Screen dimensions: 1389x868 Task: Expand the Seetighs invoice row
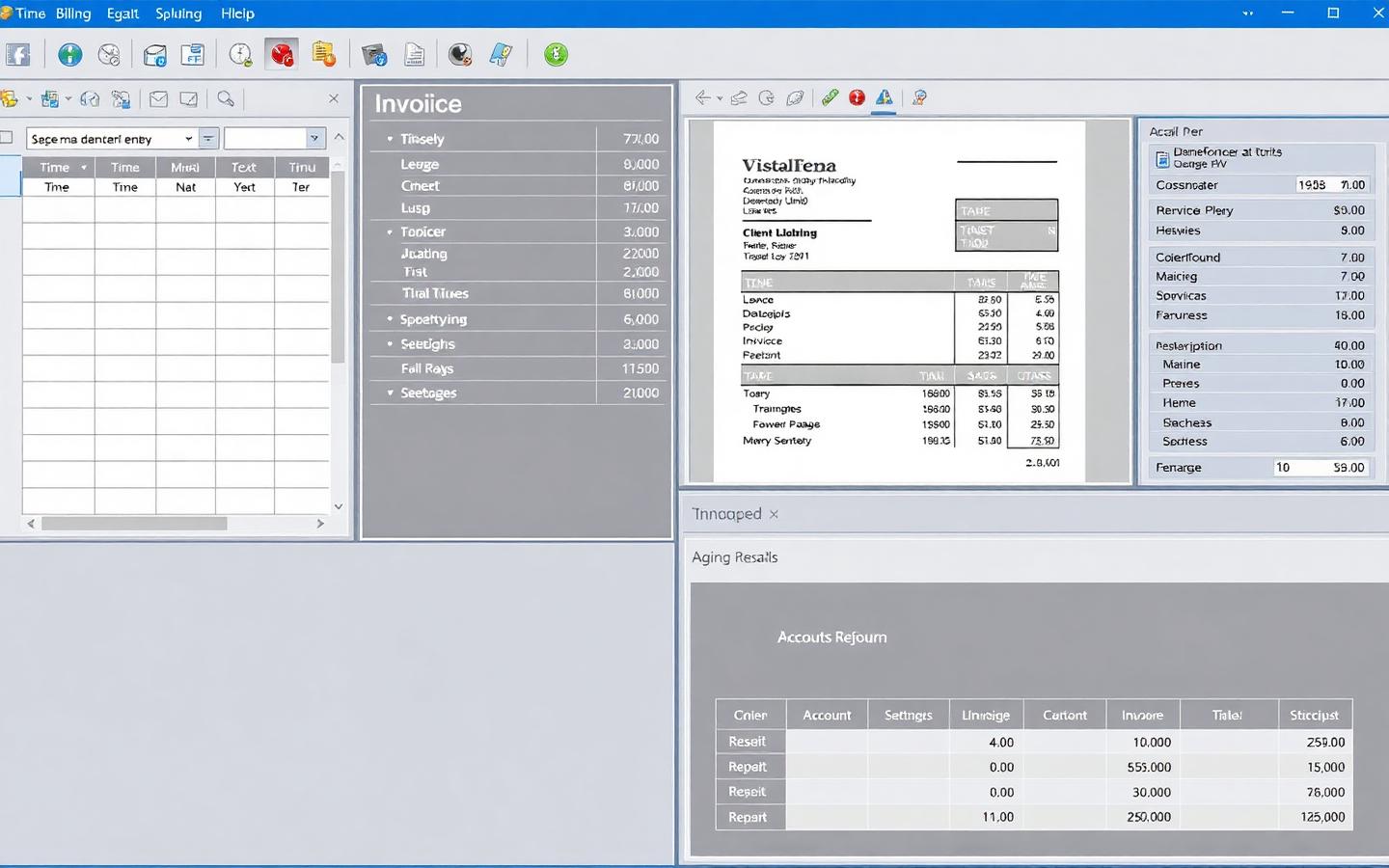(390, 344)
